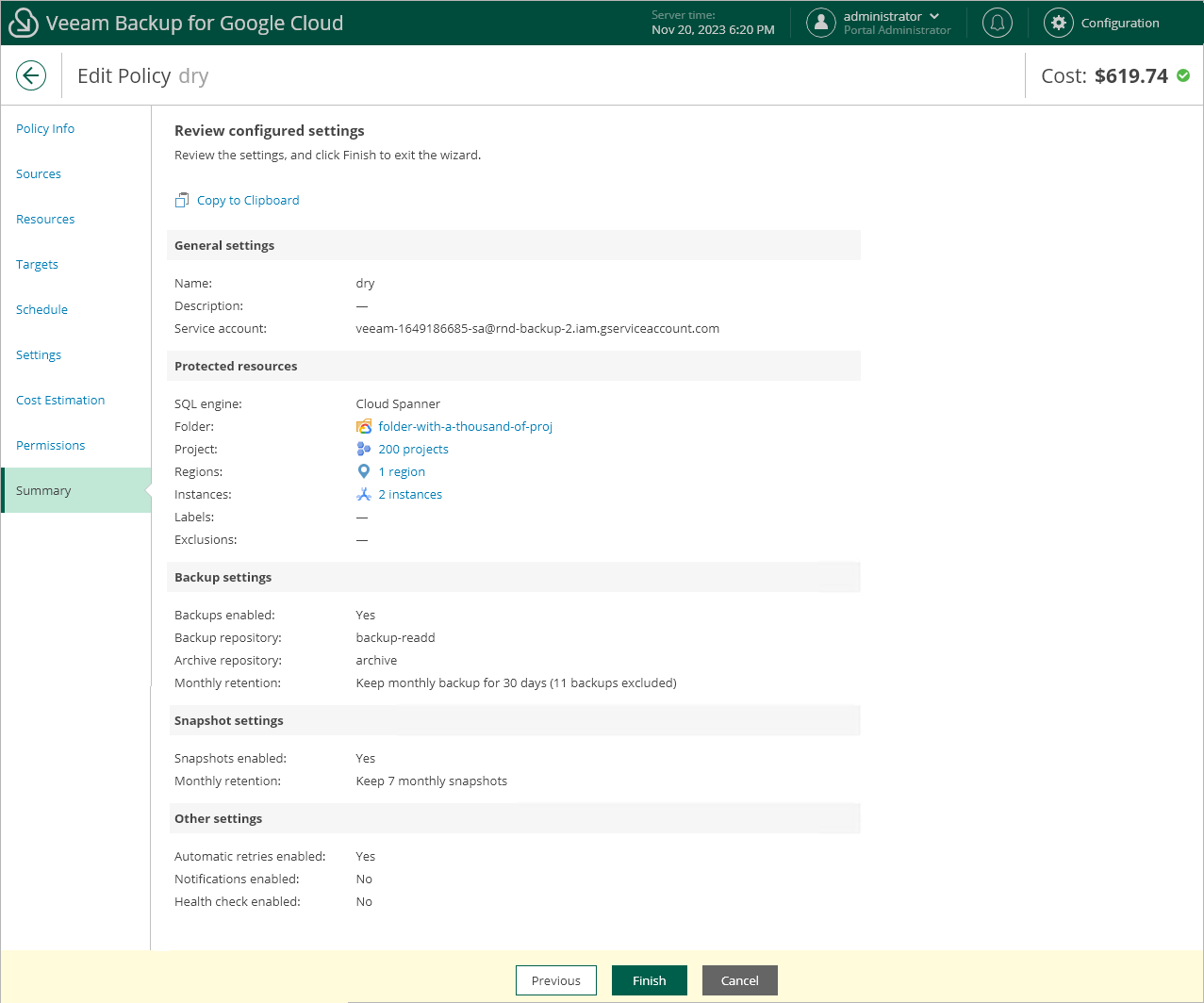
Task: Click the Previous button
Action: [x=556, y=980]
